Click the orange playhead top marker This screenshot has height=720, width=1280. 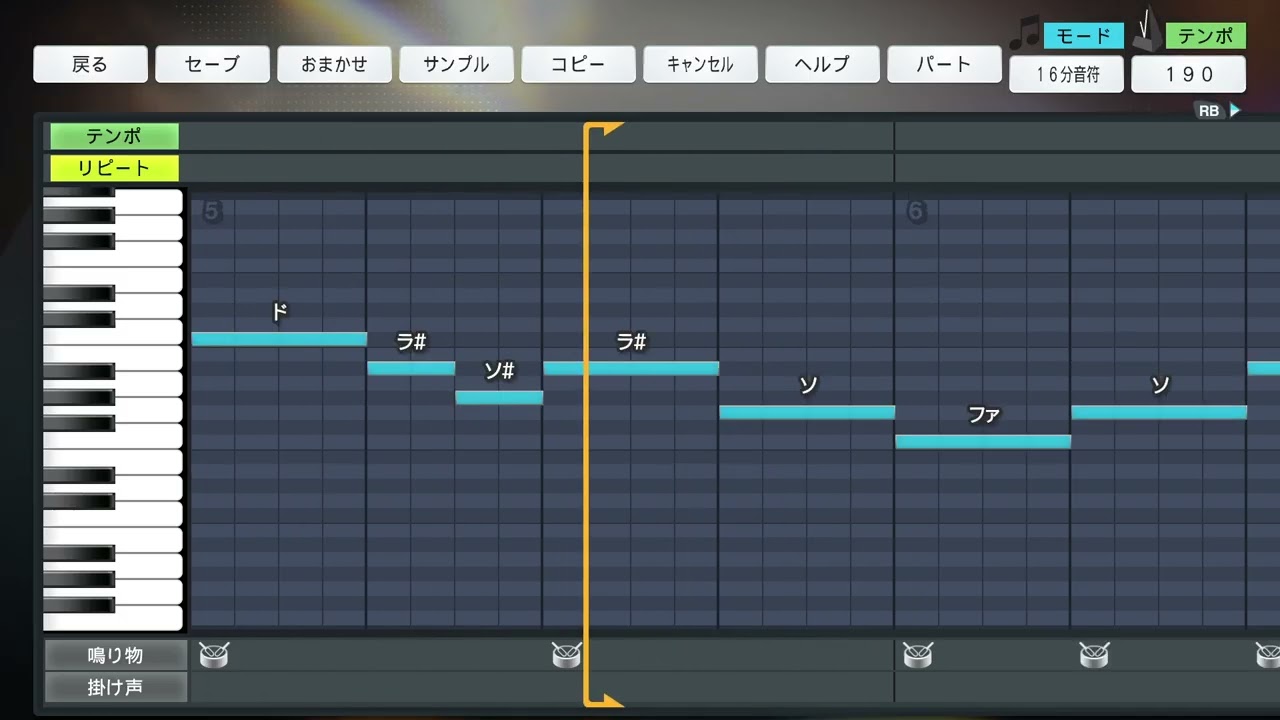pyautogui.click(x=604, y=129)
